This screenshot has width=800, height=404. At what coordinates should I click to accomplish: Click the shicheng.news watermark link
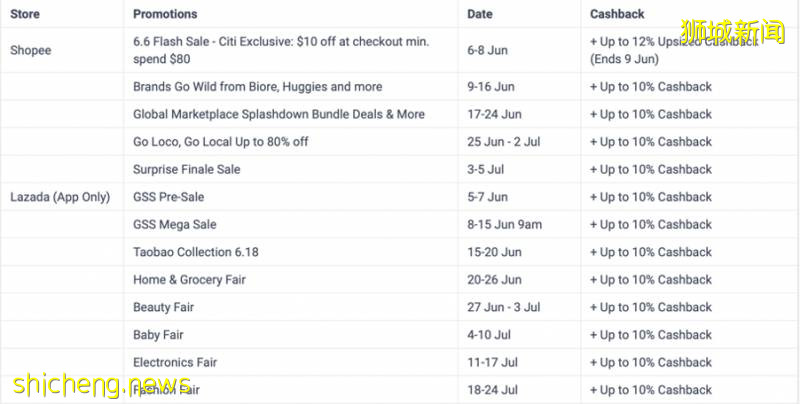100,385
